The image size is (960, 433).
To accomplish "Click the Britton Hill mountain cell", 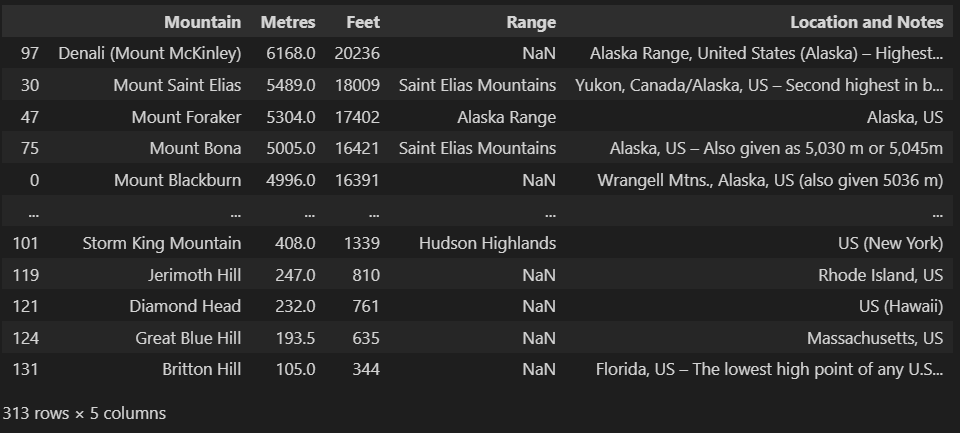I will [201, 369].
